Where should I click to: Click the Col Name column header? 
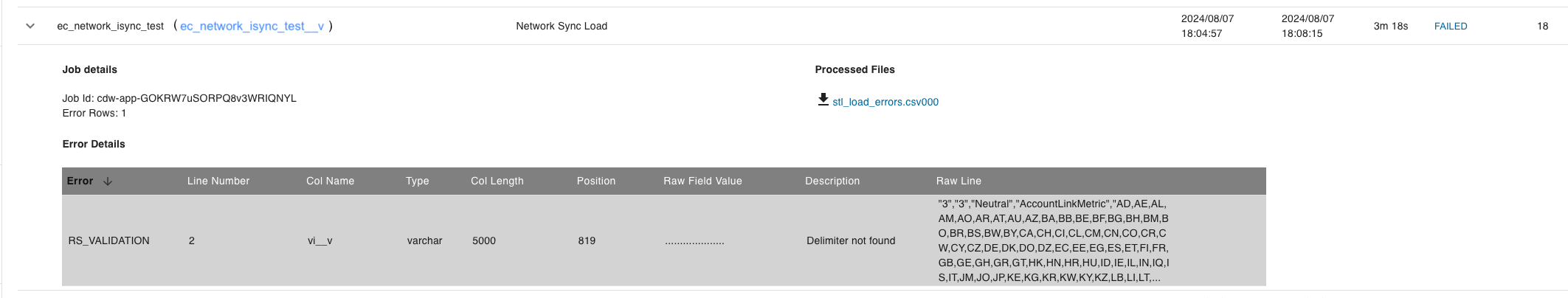pos(330,181)
